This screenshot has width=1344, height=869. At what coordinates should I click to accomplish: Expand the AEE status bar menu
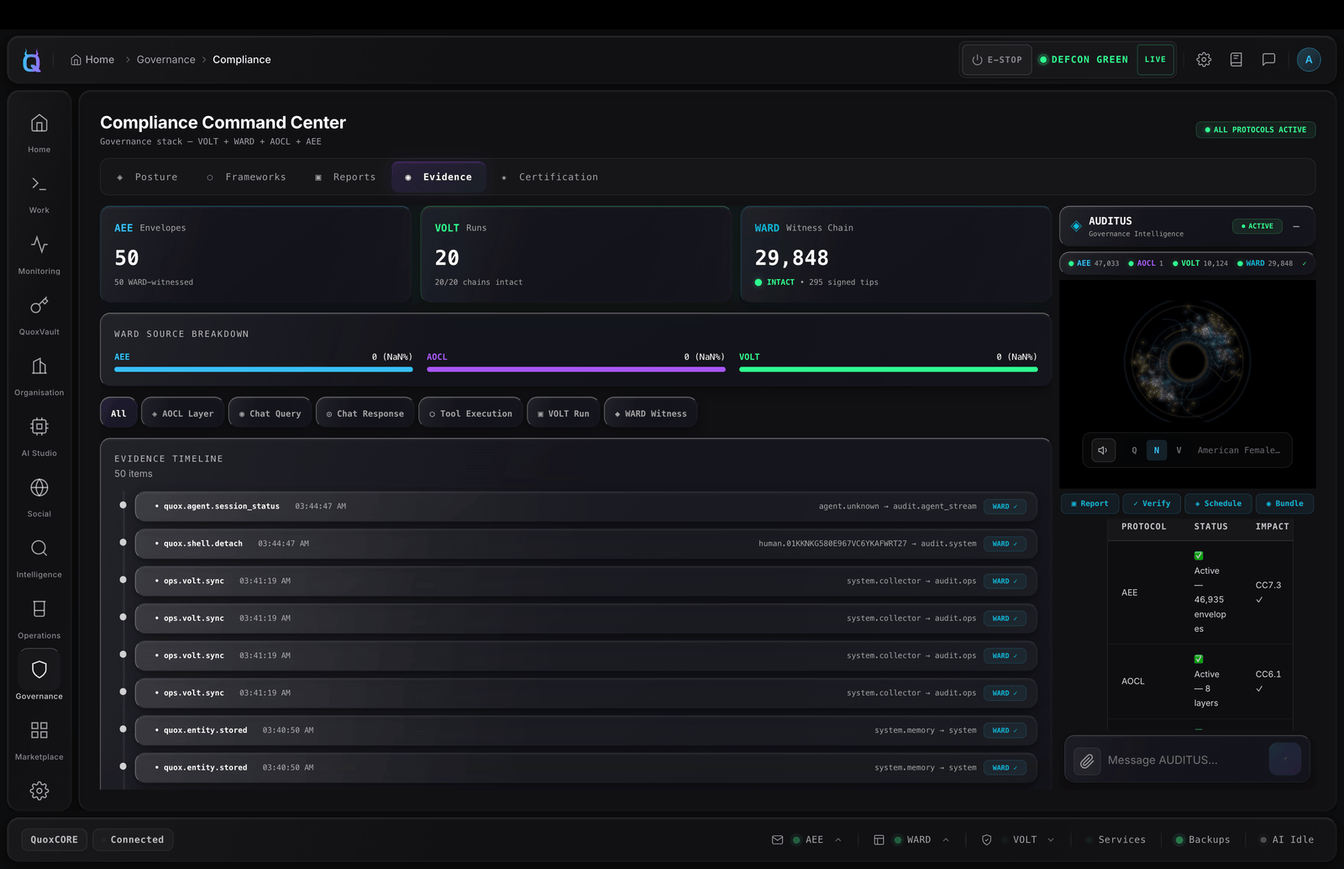[x=838, y=840]
